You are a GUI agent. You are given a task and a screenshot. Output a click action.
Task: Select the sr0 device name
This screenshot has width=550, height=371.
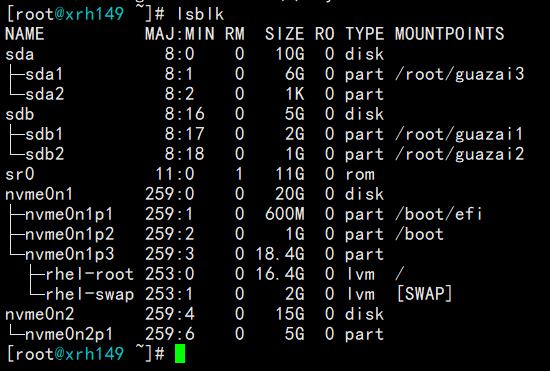click(20, 174)
